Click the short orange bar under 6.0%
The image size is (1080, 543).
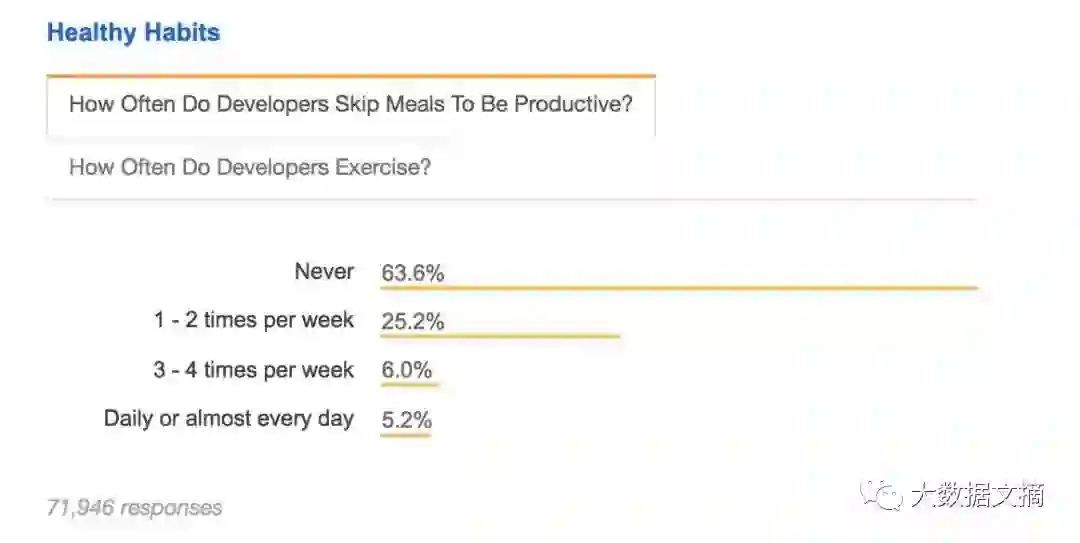pos(409,385)
